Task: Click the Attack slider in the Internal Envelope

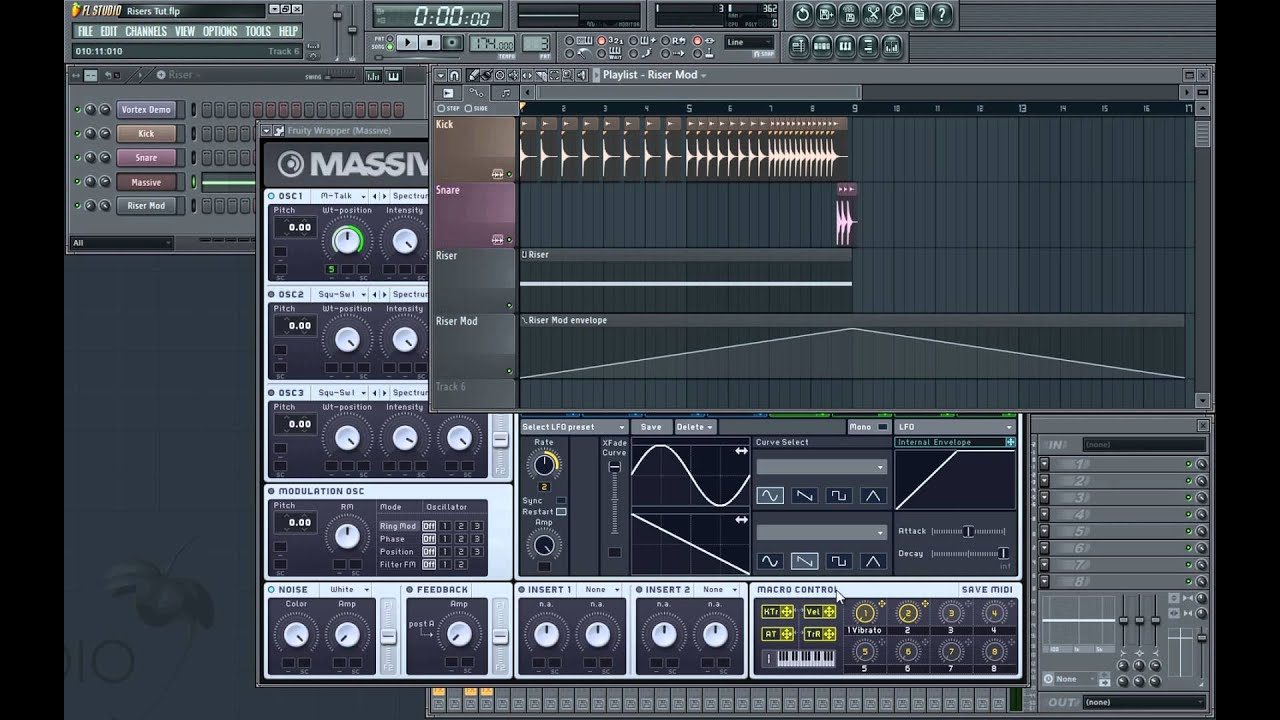Action: pos(968,531)
